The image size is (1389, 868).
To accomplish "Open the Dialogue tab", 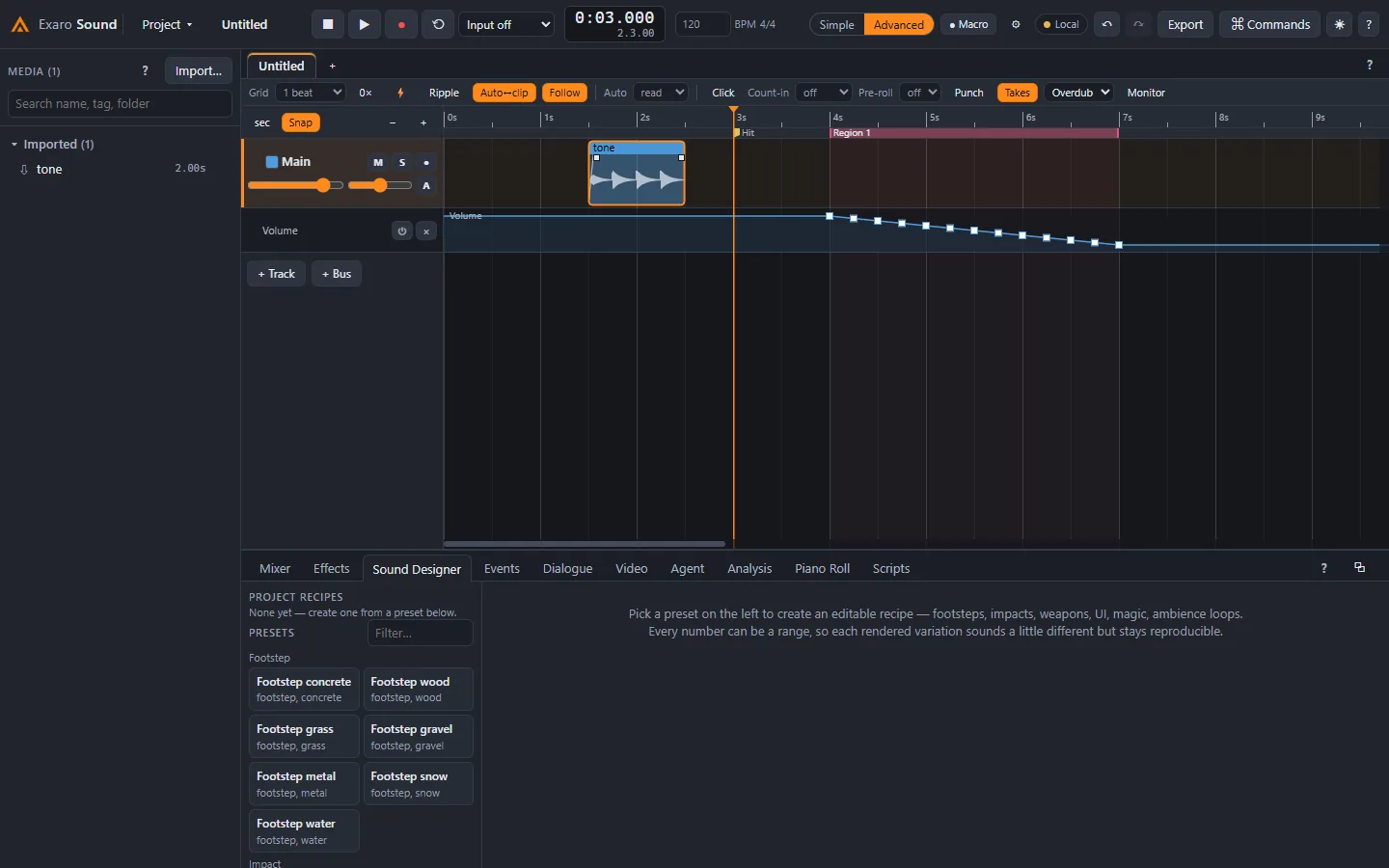I will (x=567, y=568).
